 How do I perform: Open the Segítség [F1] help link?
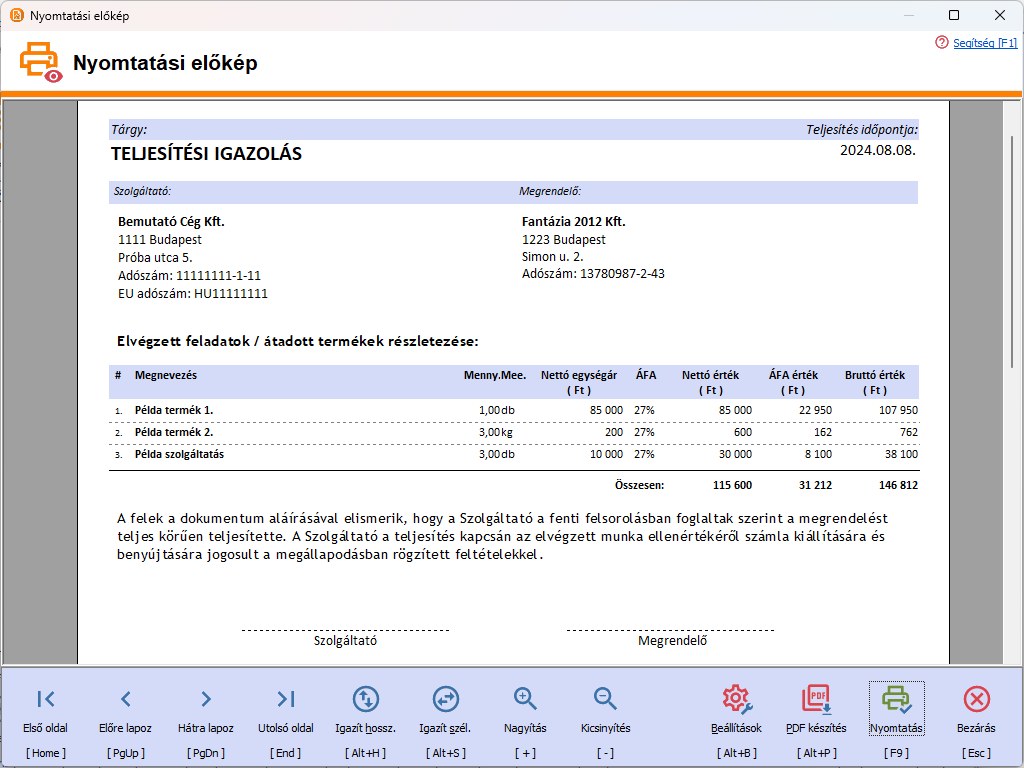click(x=985, y=43)
